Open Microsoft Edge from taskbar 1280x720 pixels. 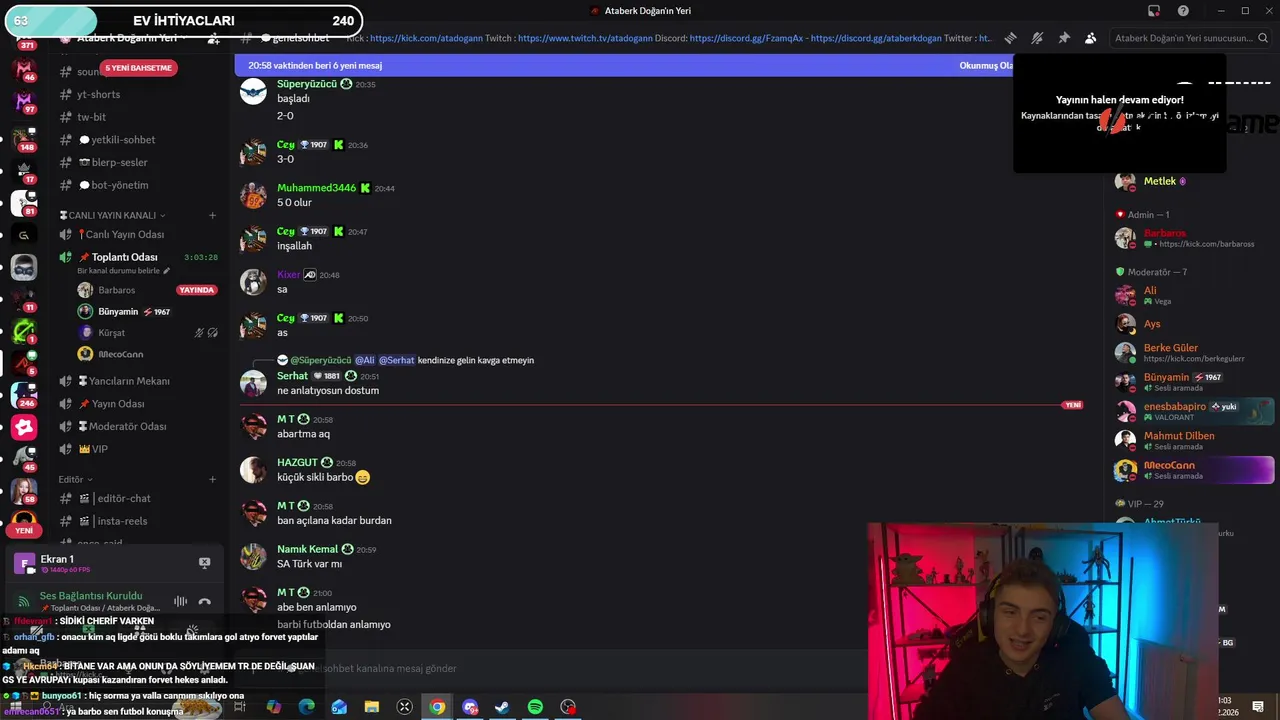[x=306, y=707]
